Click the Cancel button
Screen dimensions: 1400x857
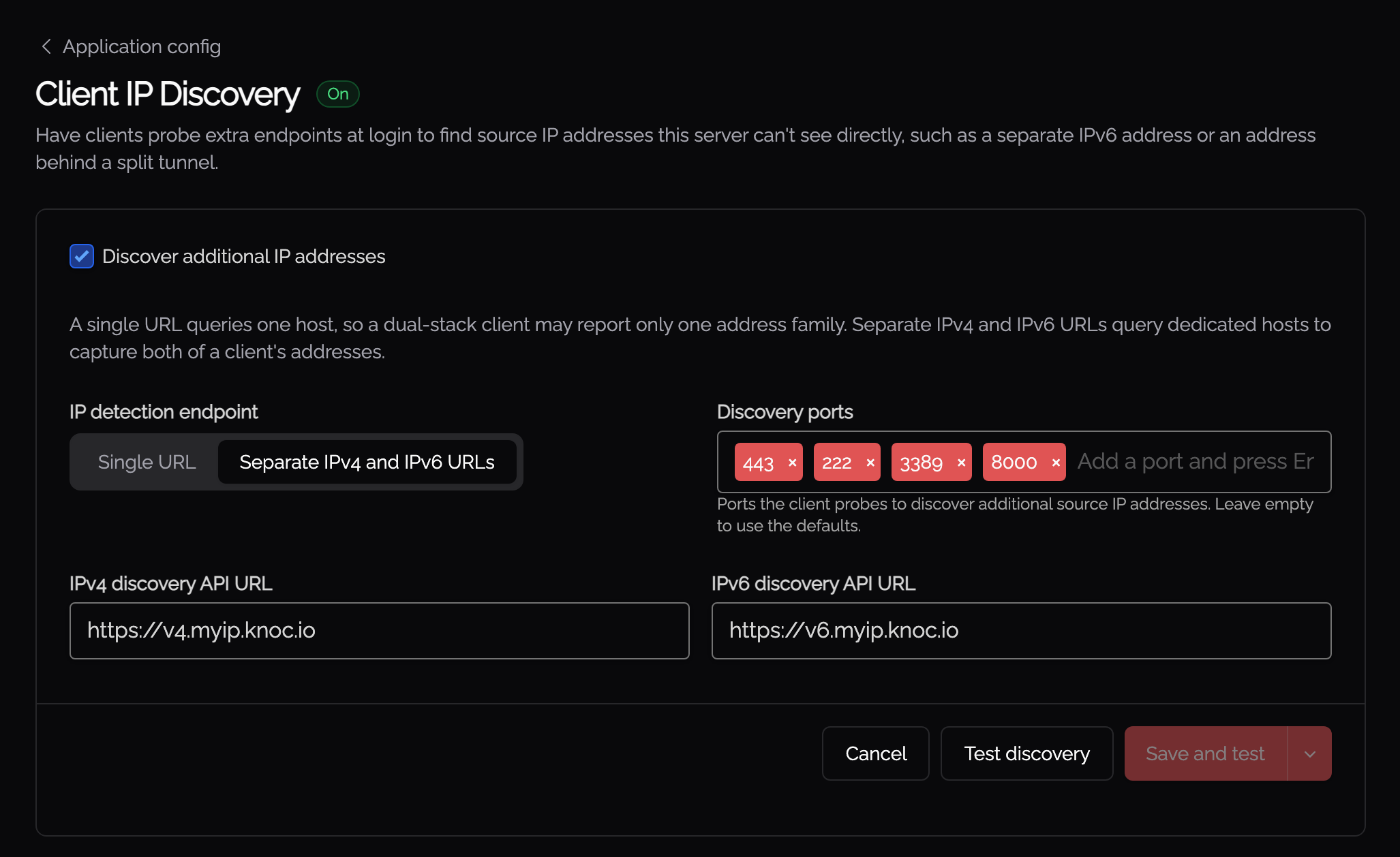click(x=875, y=753)
